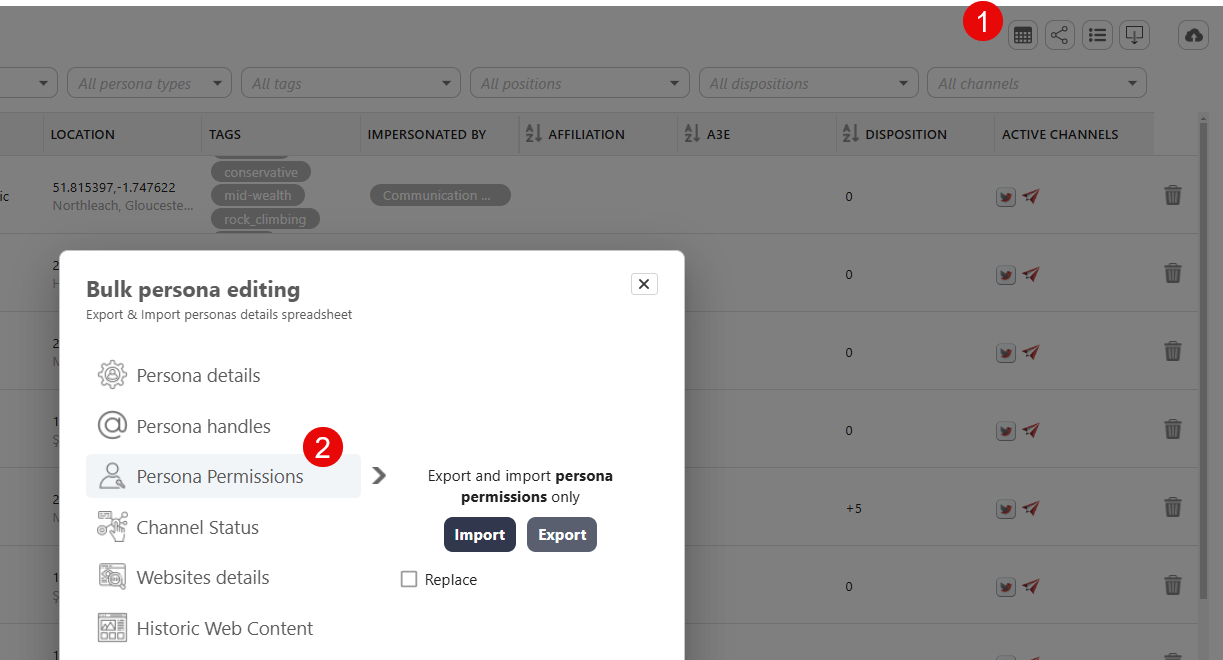The image size is (1223, 660).
Task: Click the Import button
Action: (x=480, y=535)
